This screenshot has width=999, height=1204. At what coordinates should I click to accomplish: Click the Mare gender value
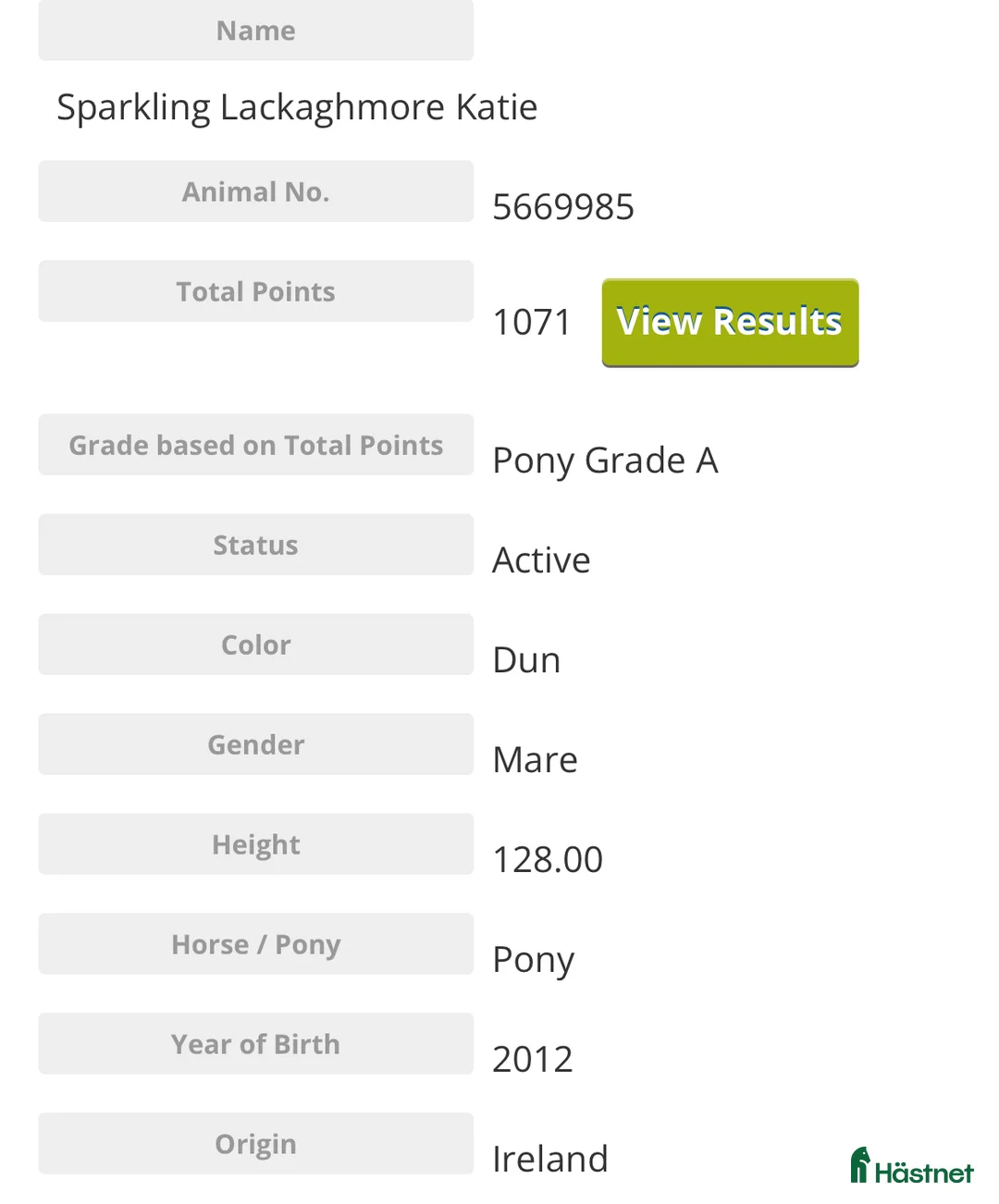pyautogui.click(x=535, y=760)
